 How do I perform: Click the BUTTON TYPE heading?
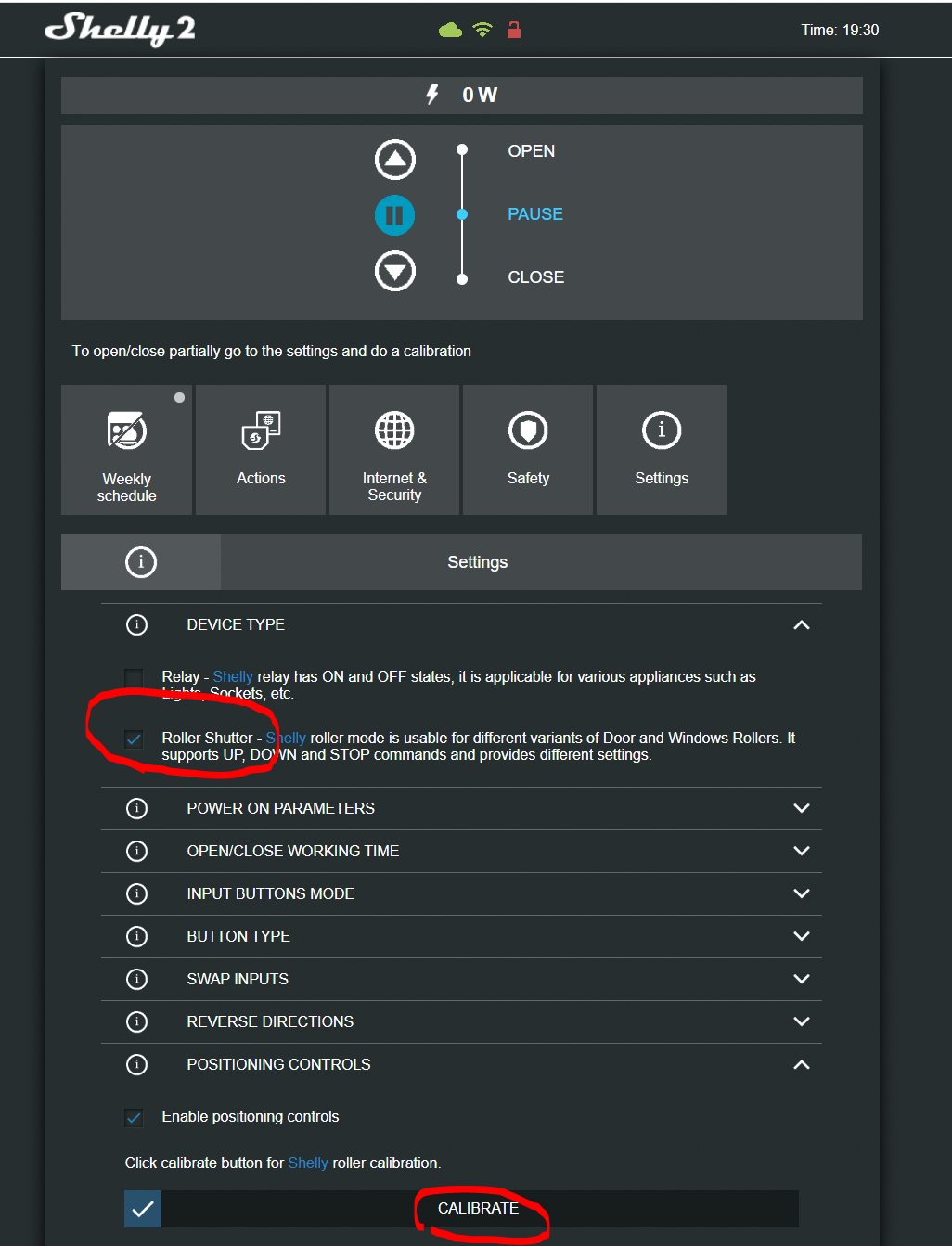[238, 936]
